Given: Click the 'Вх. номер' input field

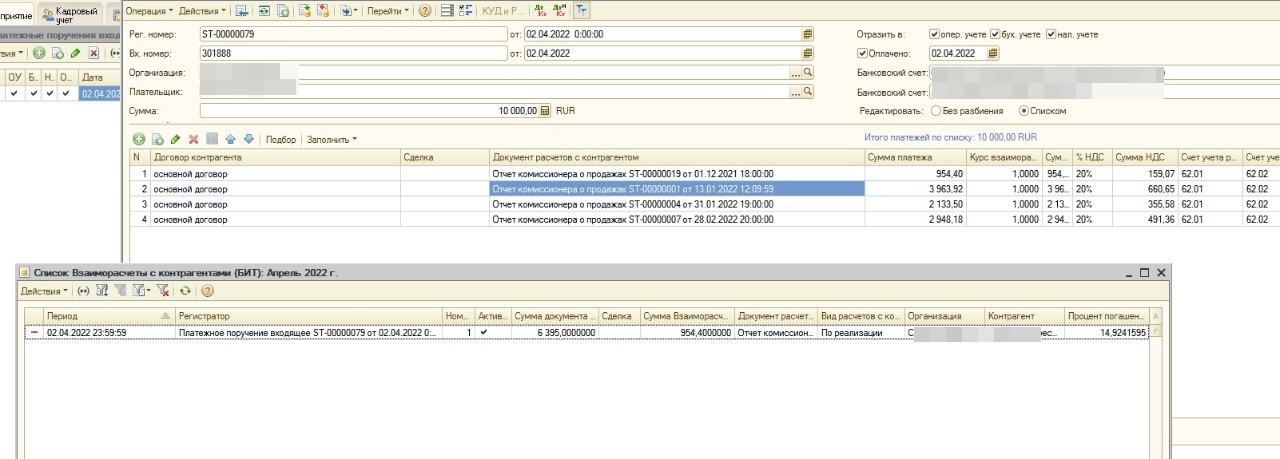Looking at the screenshot, I should click(x=353, y=54).
